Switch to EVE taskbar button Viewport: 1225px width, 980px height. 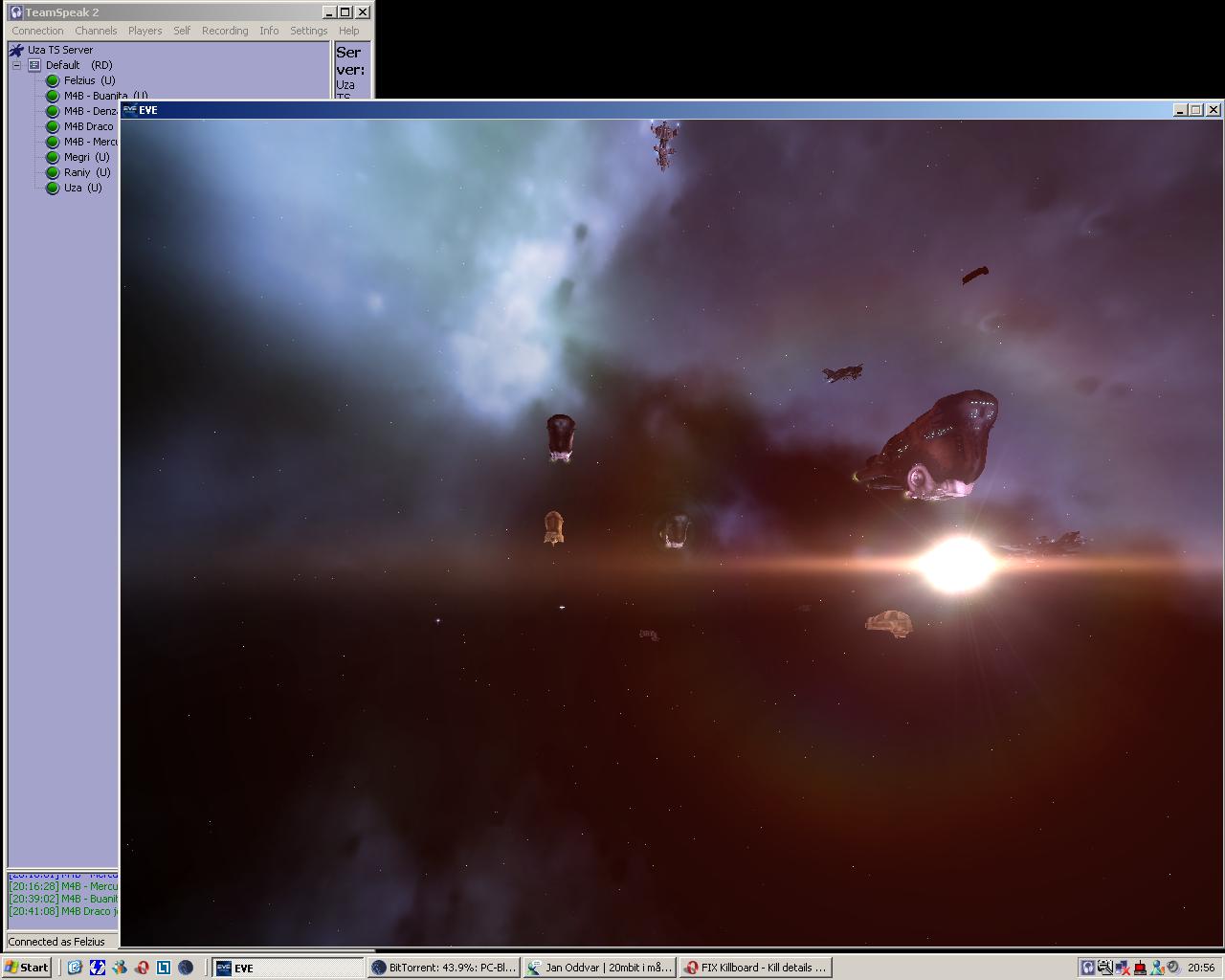288,968
